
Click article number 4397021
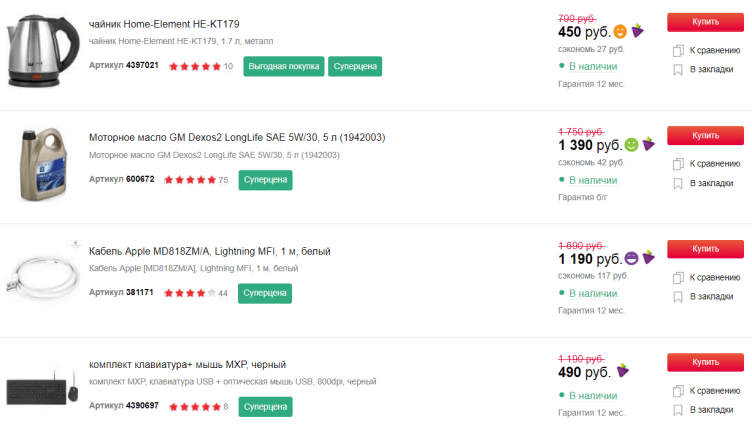click(x=142, y=65)
